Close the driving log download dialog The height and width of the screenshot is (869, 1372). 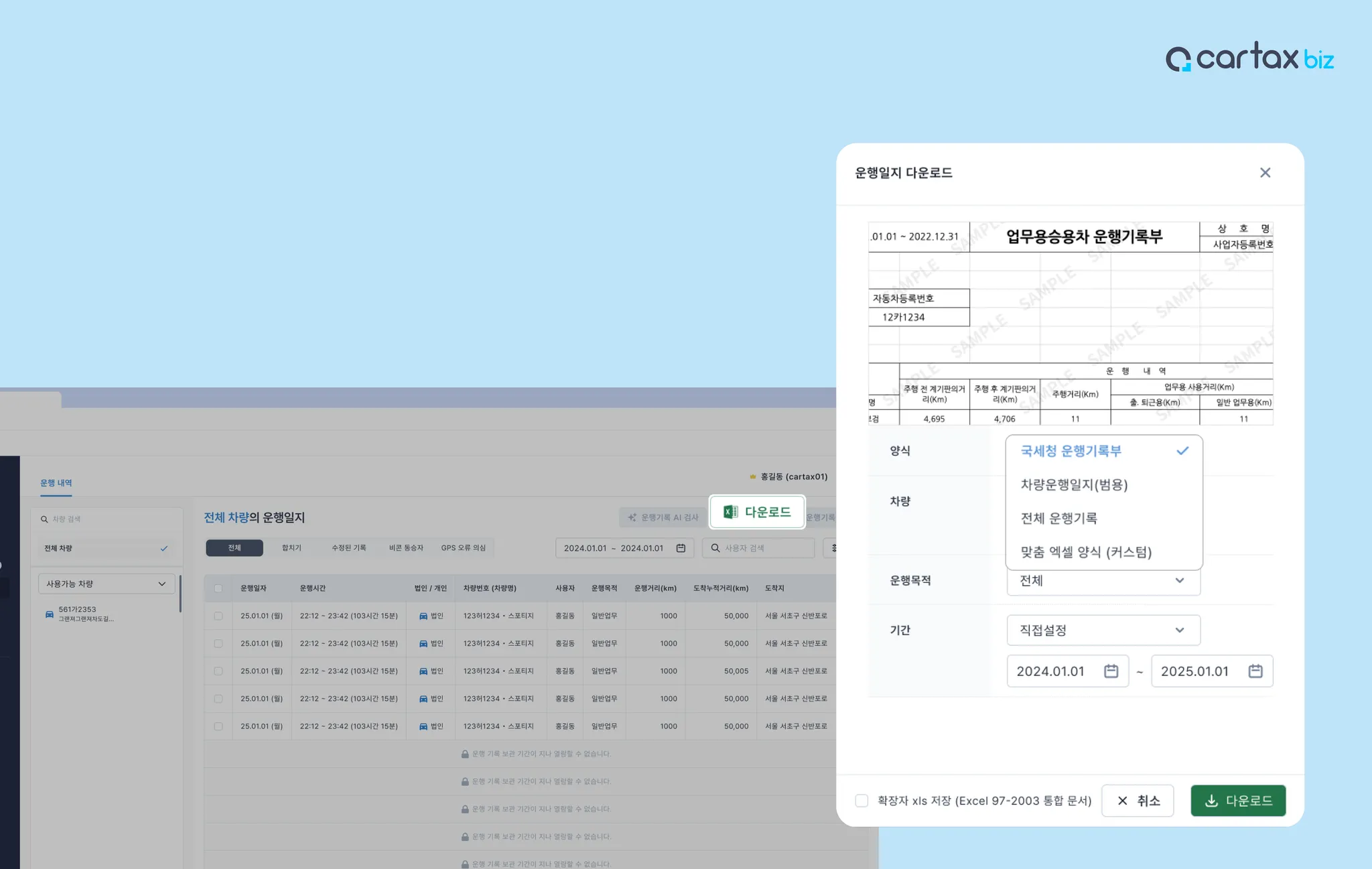[1265, 173]
